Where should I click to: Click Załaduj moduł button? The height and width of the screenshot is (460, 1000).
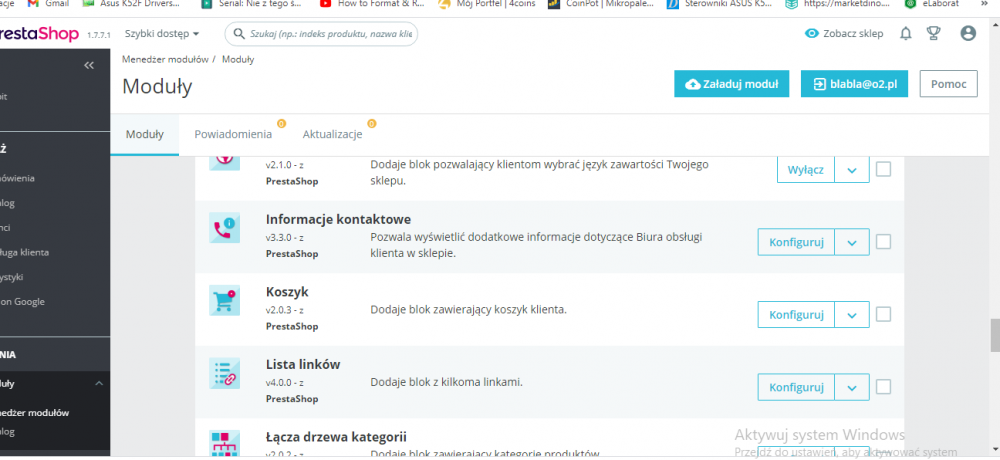(732, 84)
